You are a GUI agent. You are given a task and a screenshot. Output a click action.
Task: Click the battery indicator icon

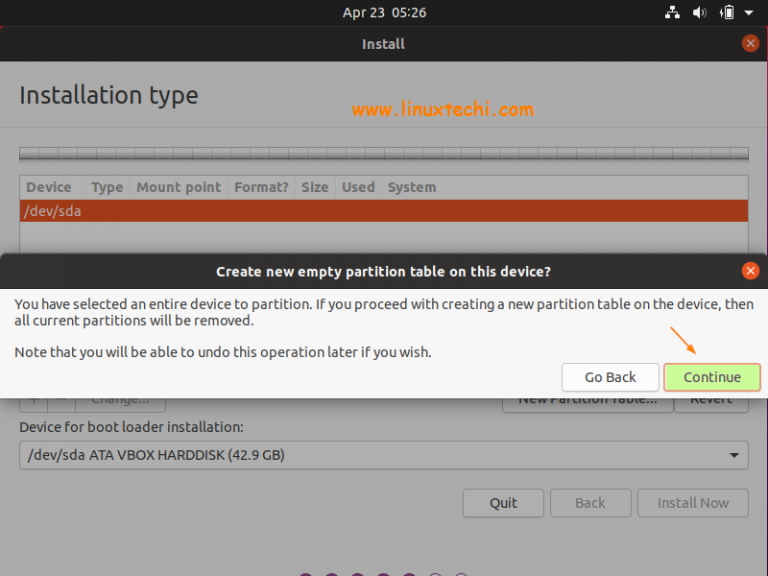pyautogui.click(x=727, y=12)
